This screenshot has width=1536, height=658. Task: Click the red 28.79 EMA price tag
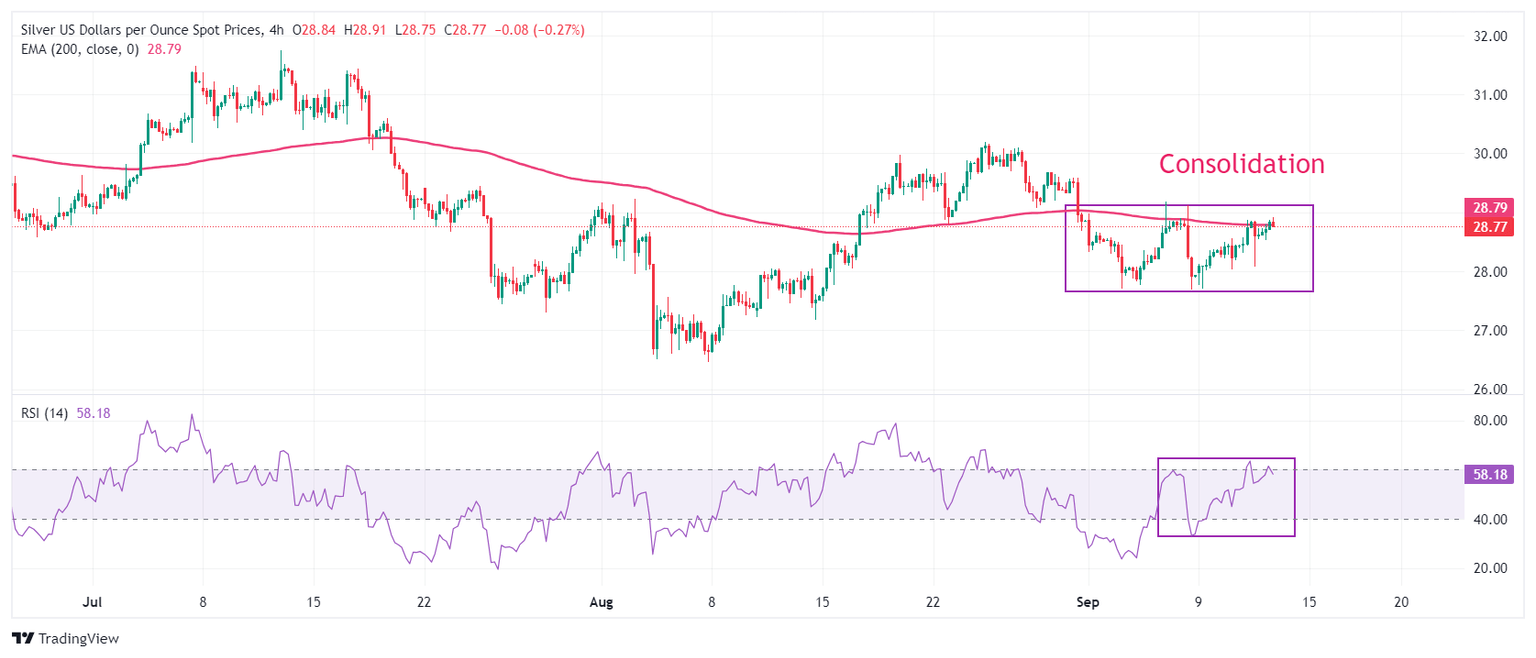click(1490, 208)
